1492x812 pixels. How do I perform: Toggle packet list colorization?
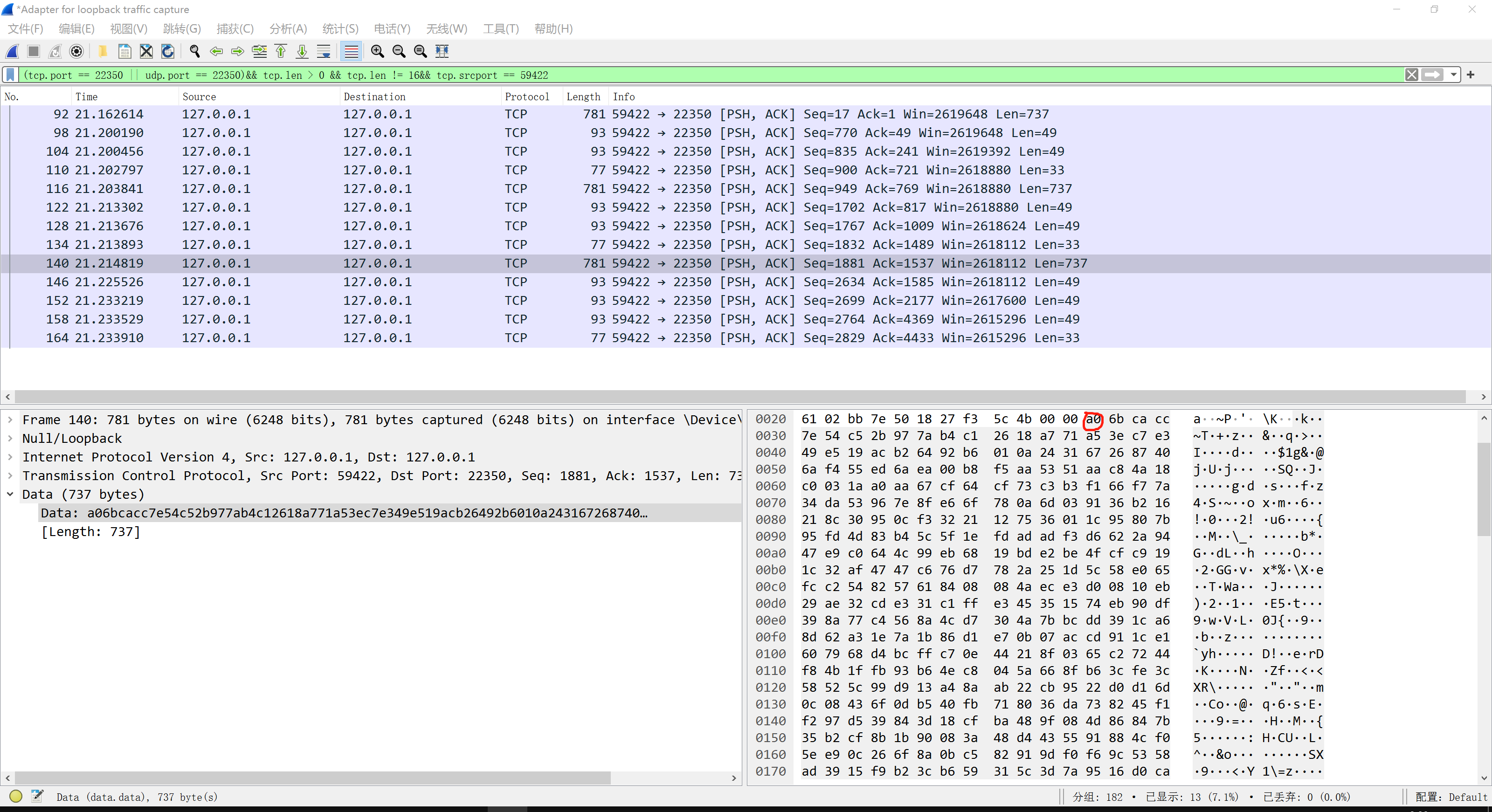pyautogui.click(x=351, y=52)
